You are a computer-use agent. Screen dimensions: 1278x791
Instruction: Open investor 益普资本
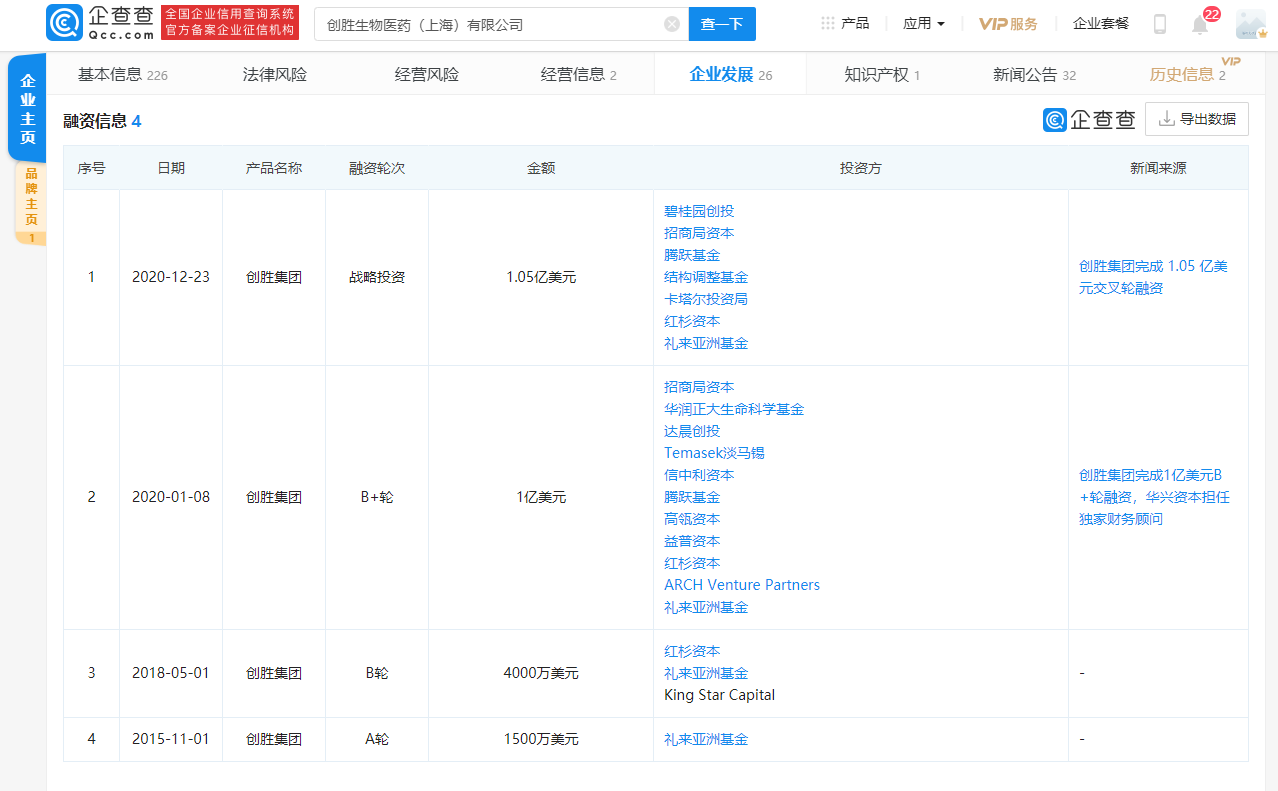click(692, 541)
